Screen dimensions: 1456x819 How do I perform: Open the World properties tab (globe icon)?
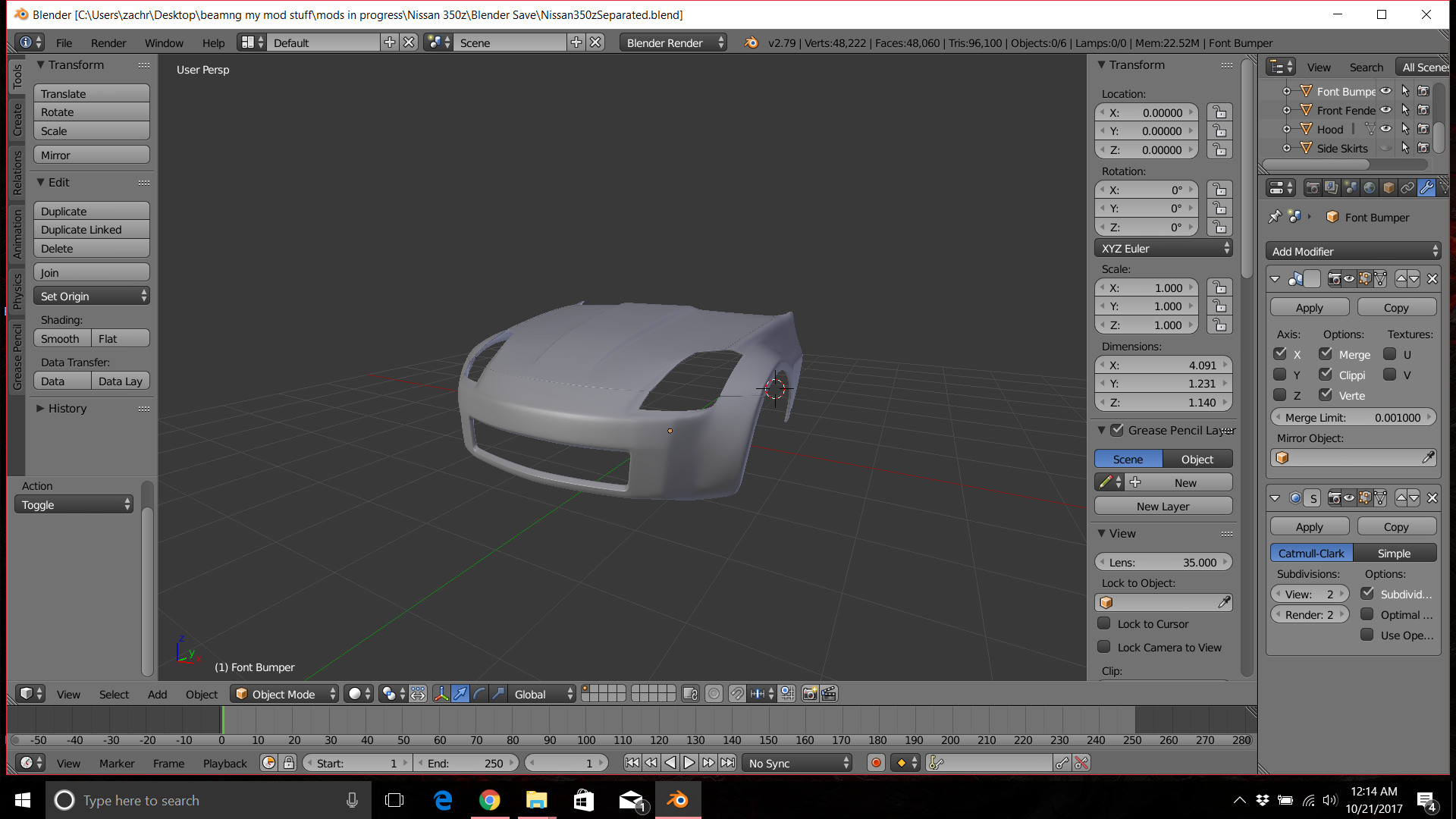pos(1370,187)
